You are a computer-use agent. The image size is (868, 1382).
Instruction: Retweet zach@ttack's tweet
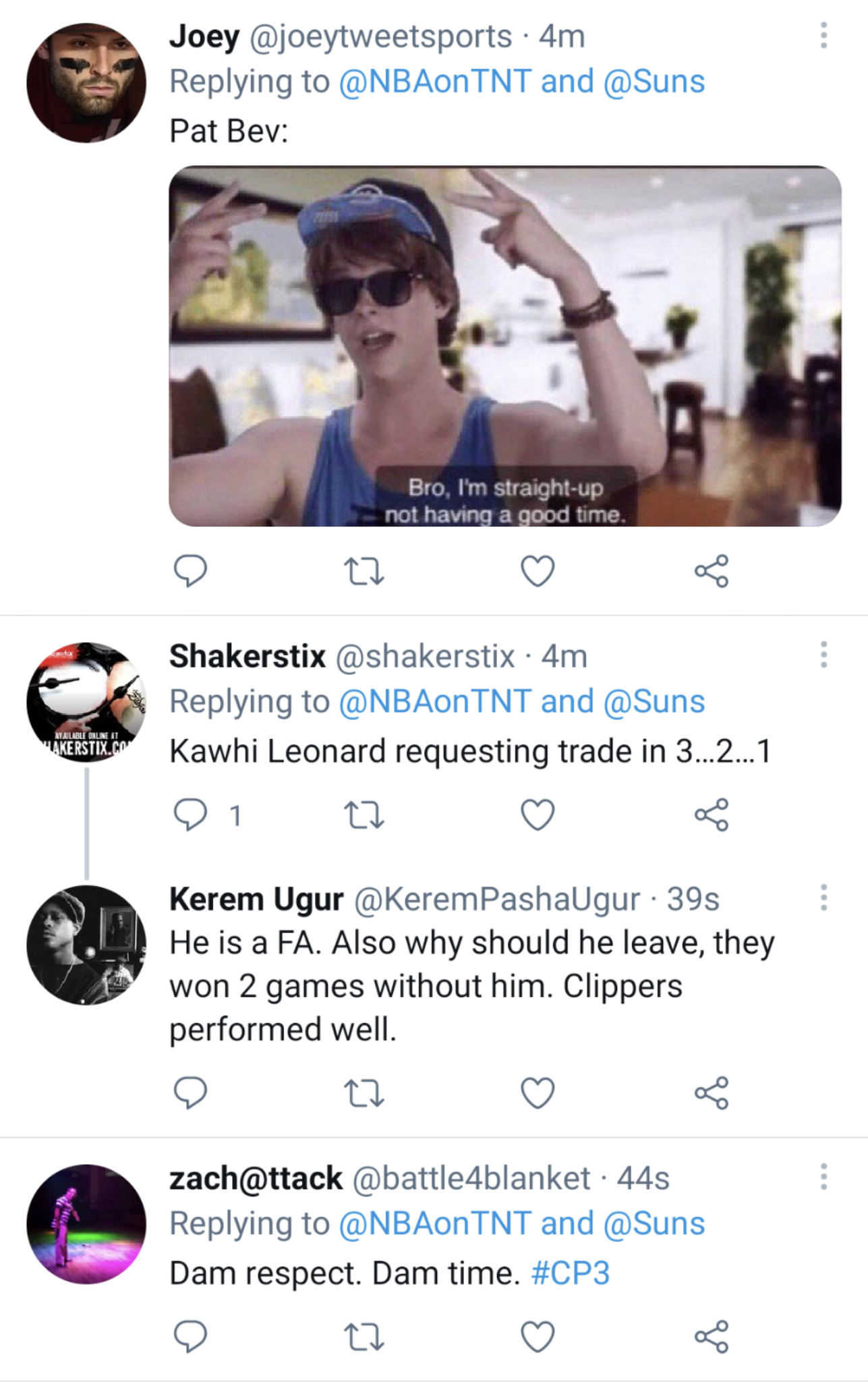click(364, 1337)
